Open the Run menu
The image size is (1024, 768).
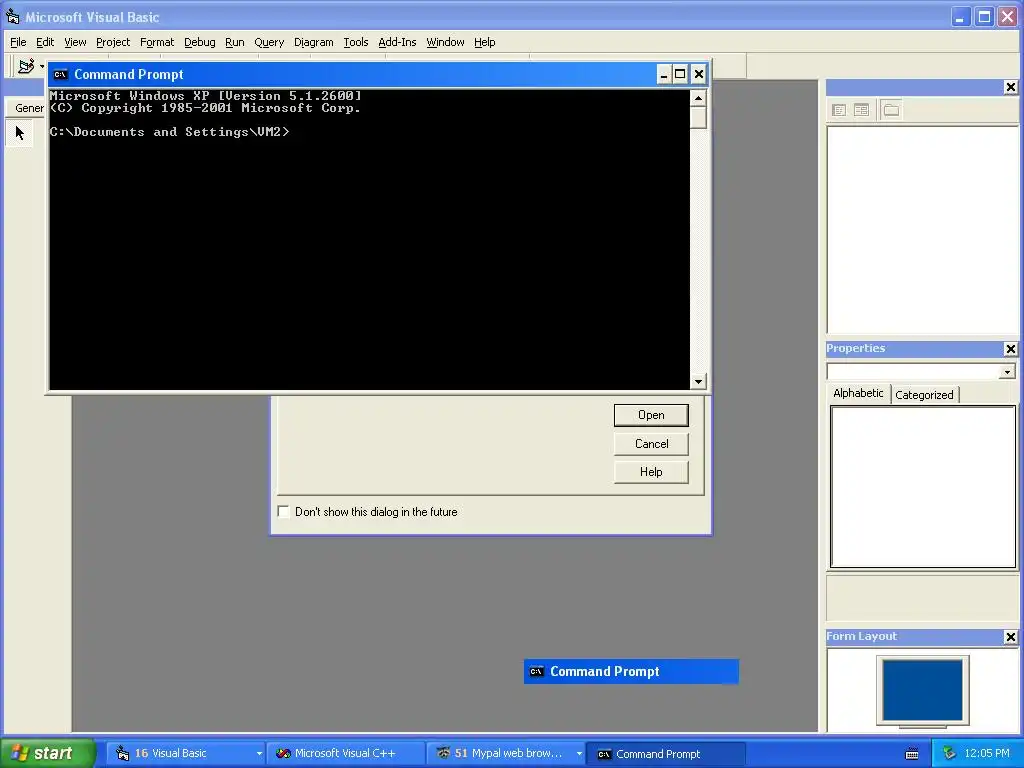coord(234,42)
